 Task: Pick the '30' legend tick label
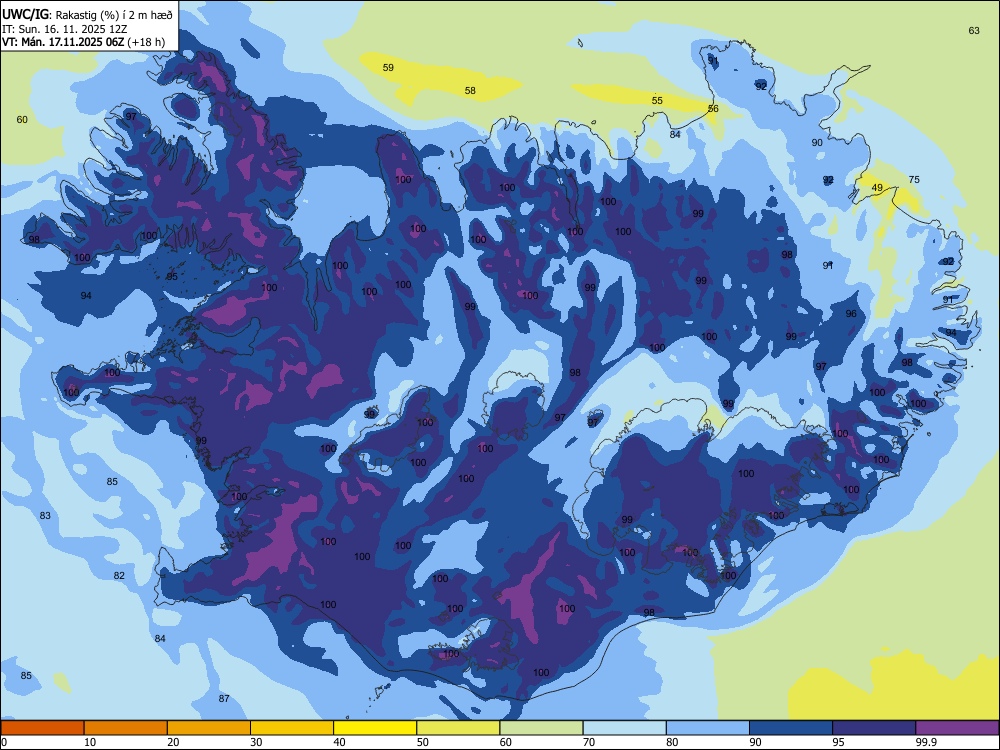tap(256, 742)
